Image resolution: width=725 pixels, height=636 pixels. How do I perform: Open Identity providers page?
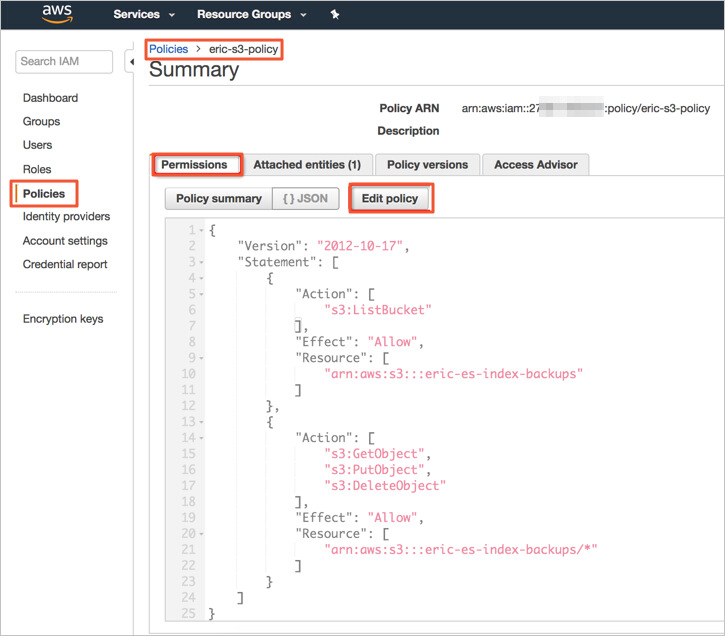[x=66, y=217]
